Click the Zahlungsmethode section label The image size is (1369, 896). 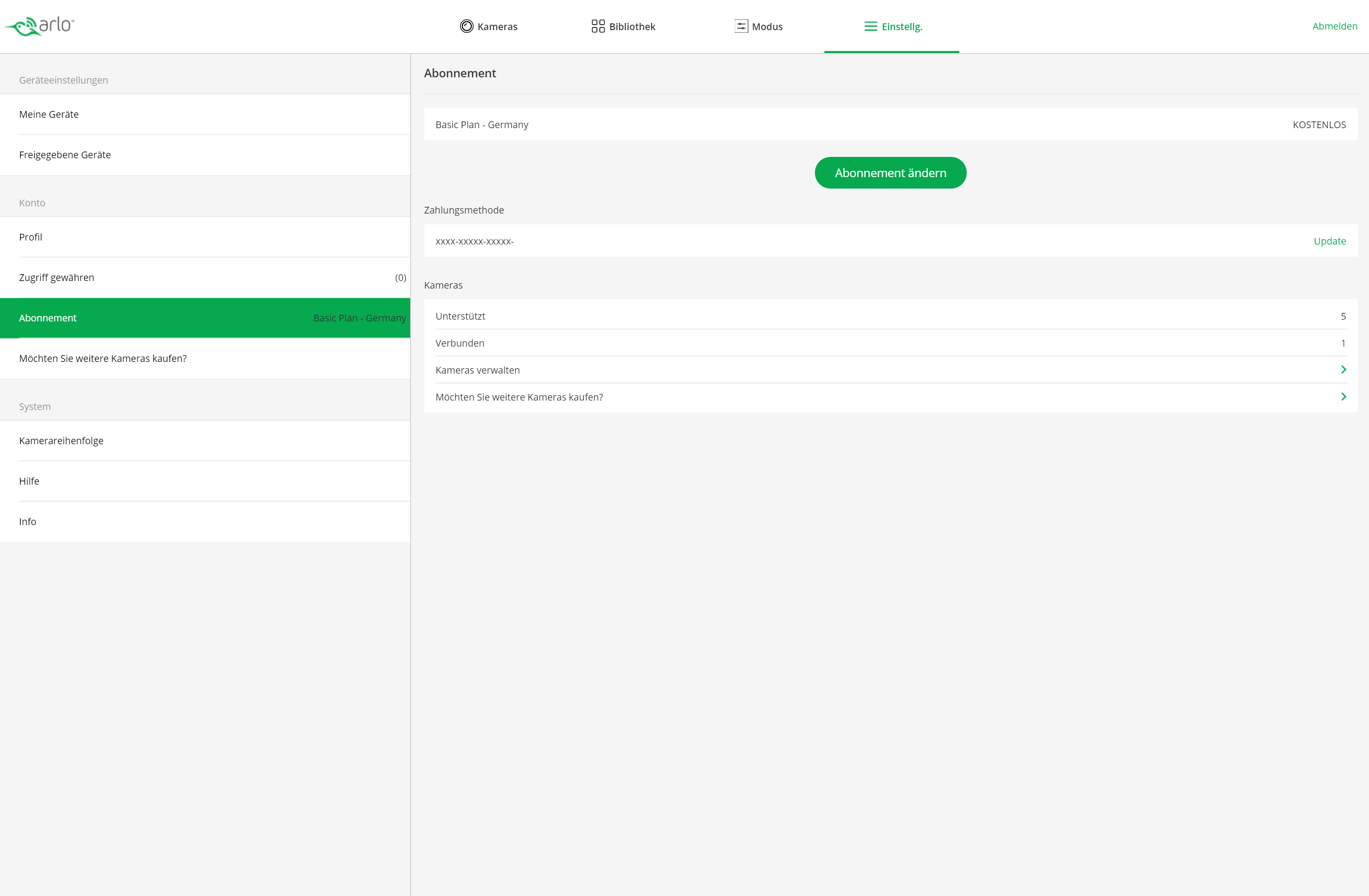(x=464, y=210)
